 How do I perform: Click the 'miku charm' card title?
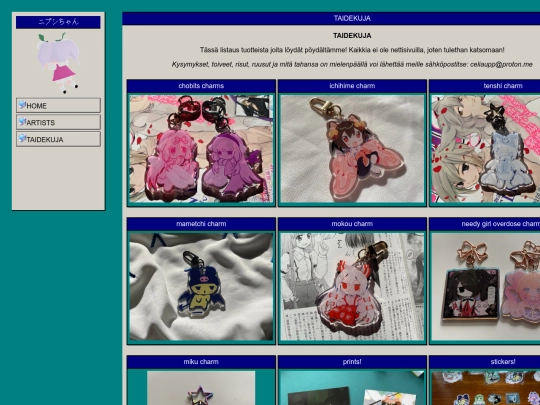(x=201, y=362)
